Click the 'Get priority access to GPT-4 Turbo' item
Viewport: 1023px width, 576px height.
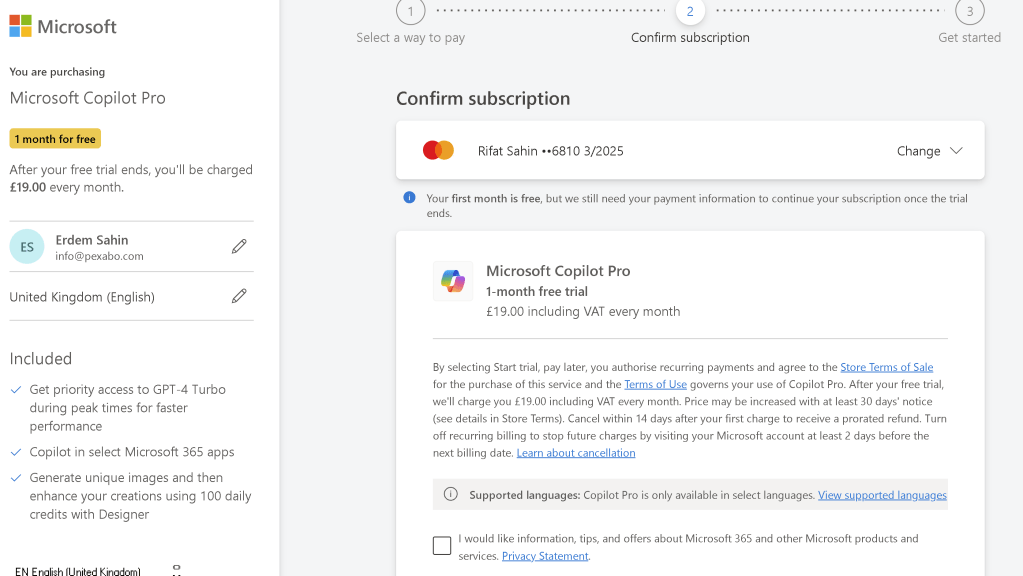coord(127,407)
